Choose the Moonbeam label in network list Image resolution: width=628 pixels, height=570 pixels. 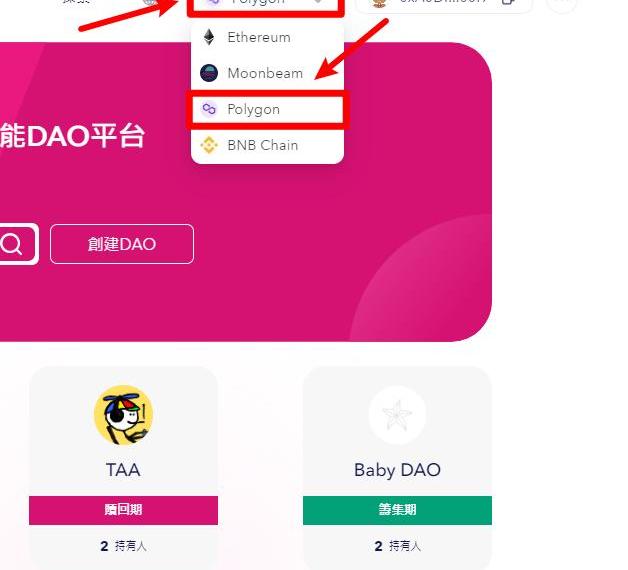[x=264, y=73]
